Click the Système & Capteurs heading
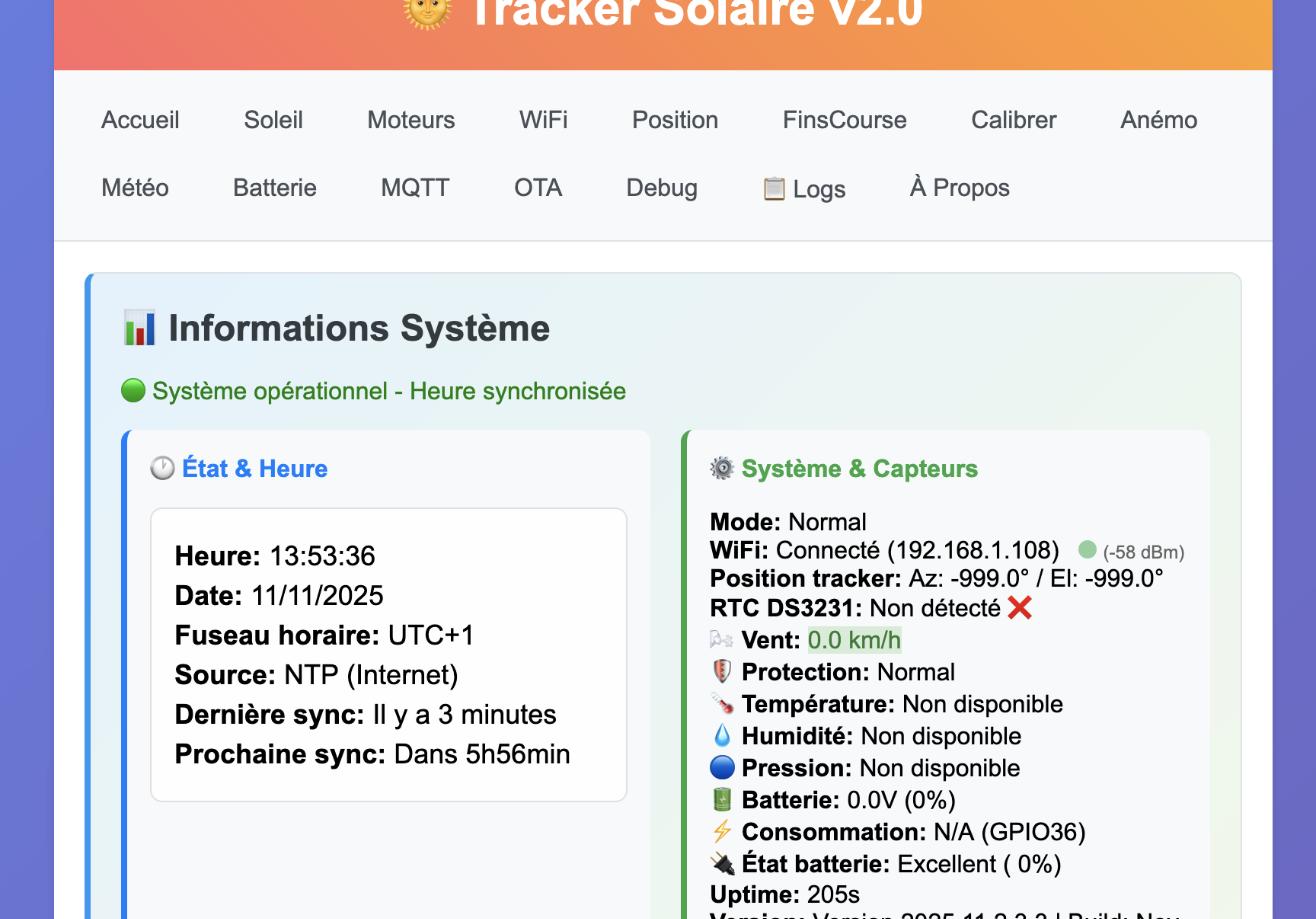The width and height of the screenshot is (1316, 919). click(x=859, y=468)
